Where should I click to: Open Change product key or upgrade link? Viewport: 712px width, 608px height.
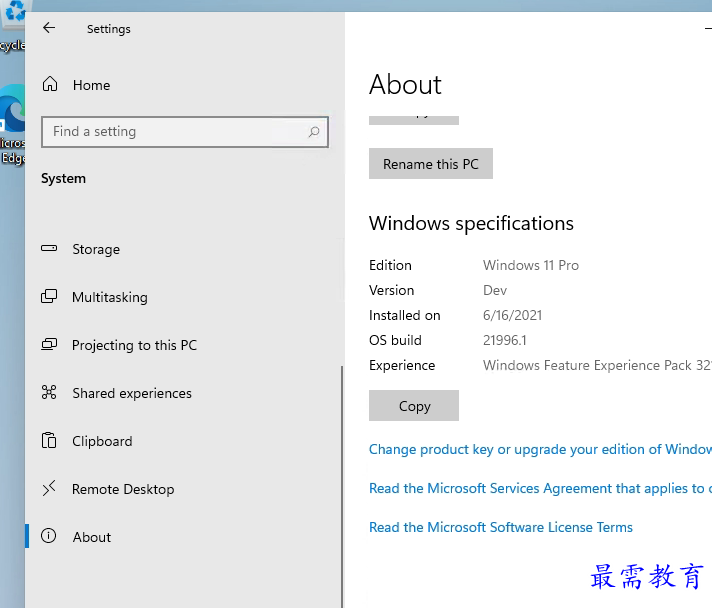point(539,450)
